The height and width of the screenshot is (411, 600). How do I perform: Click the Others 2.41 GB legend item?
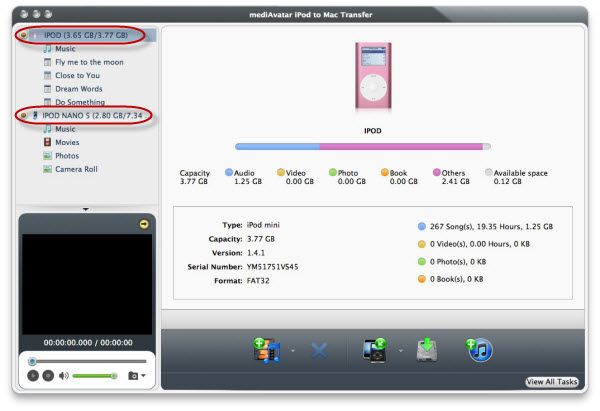(452, 177)
